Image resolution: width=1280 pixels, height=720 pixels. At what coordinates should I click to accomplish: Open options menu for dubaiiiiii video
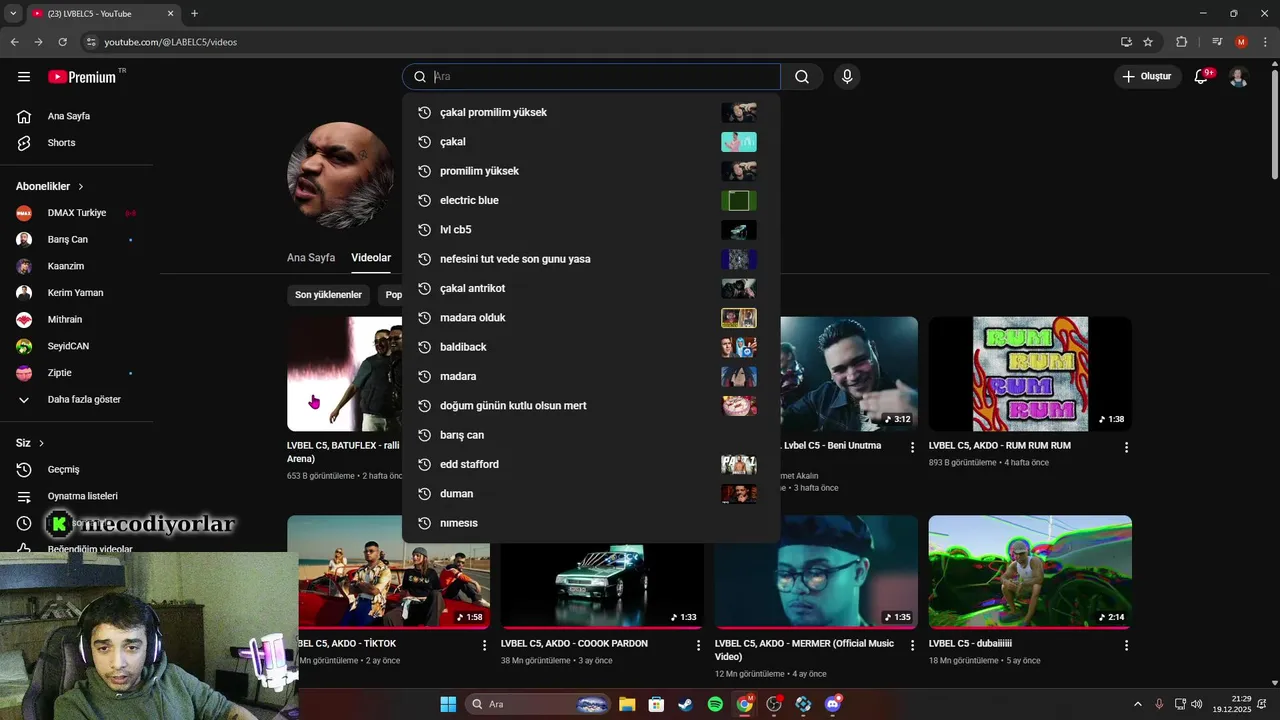1126,645
